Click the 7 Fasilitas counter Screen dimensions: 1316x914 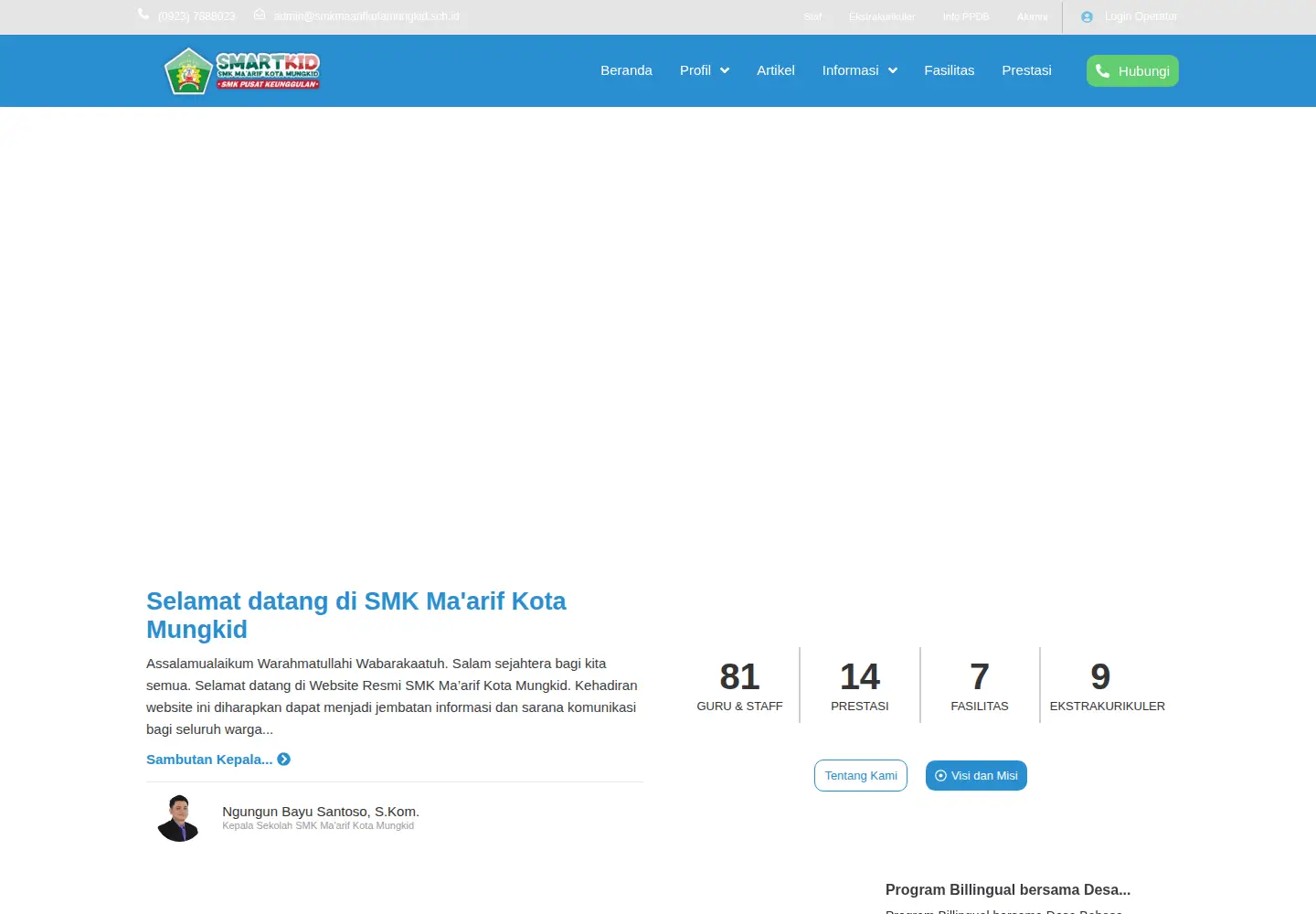980,685
